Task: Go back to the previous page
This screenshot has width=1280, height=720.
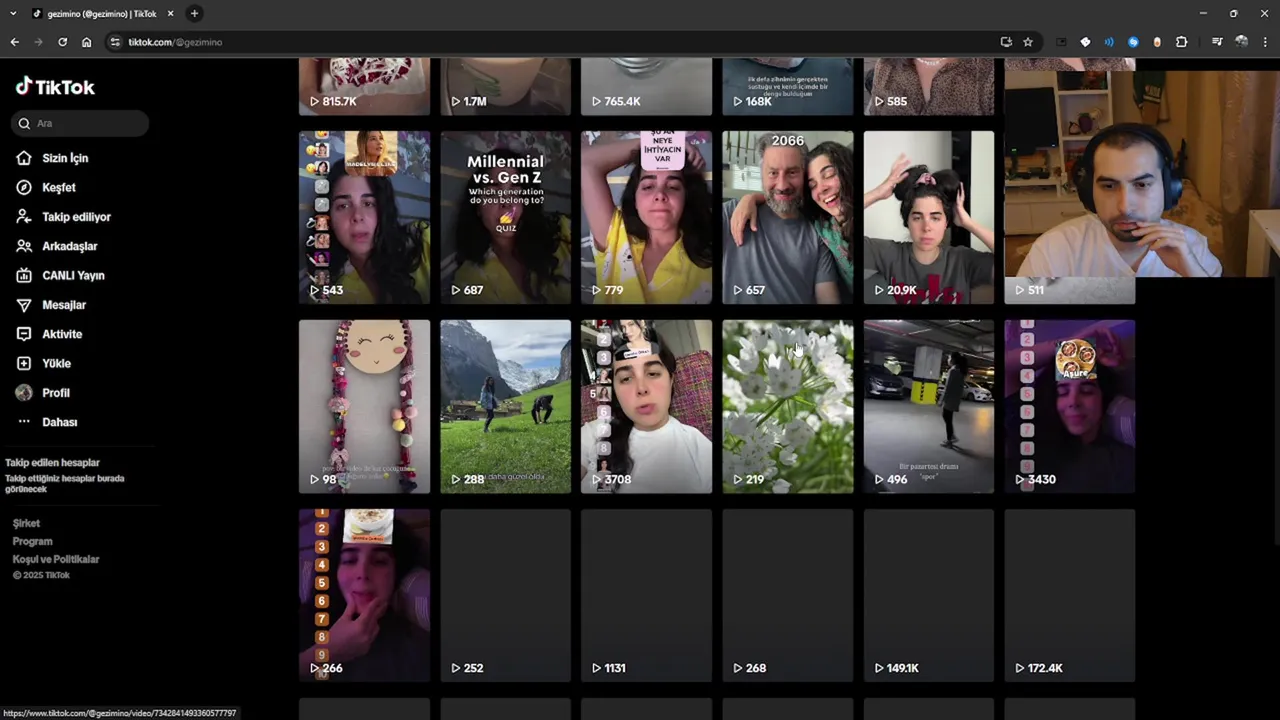Action: click(14, 42)
